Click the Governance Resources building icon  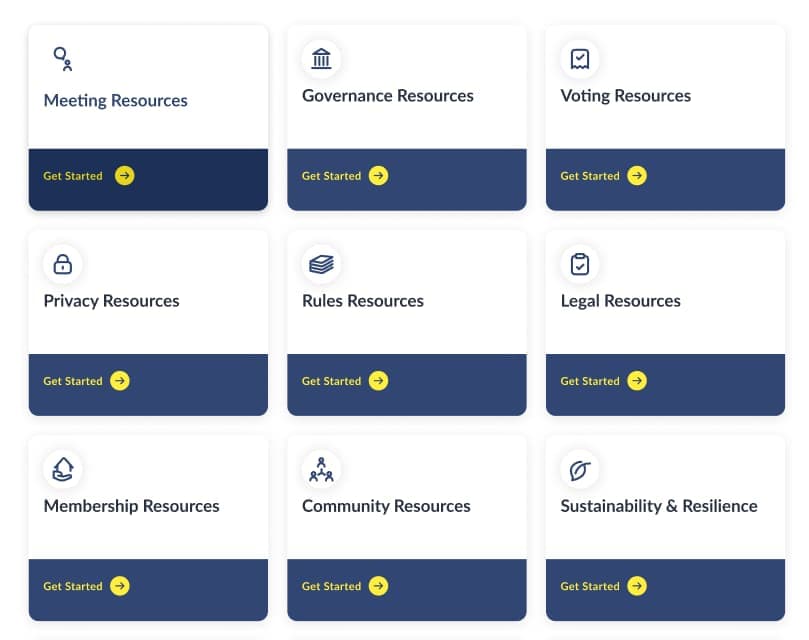(x=321, y=59)
